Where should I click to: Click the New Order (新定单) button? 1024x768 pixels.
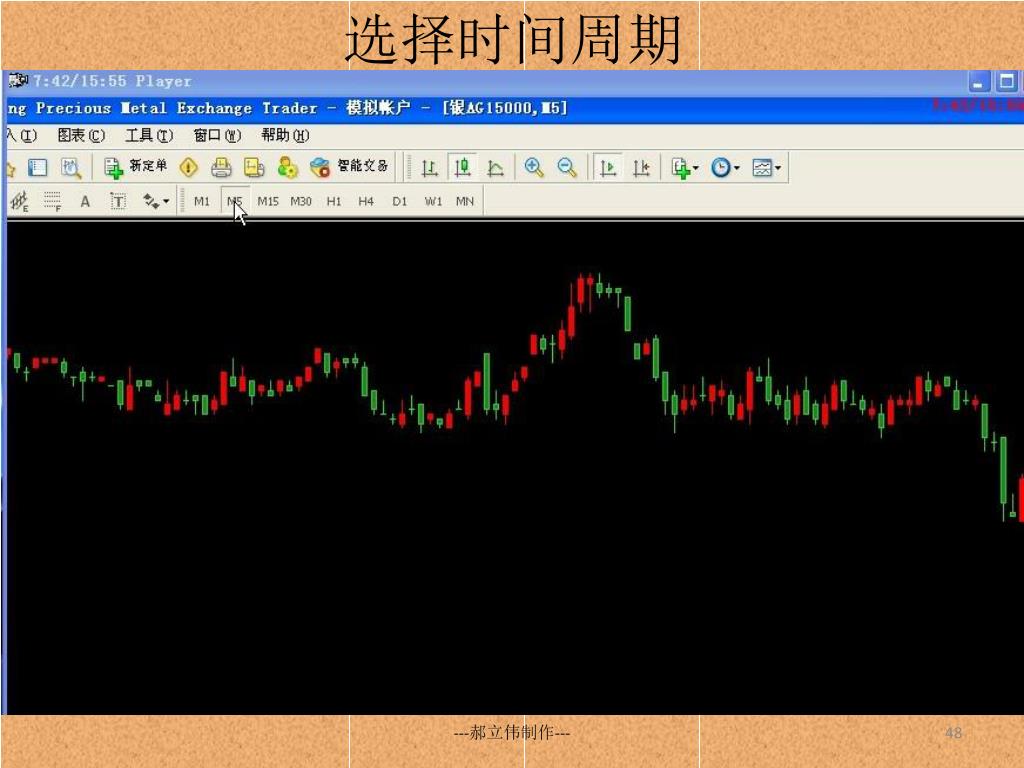[x=135, y=167]
